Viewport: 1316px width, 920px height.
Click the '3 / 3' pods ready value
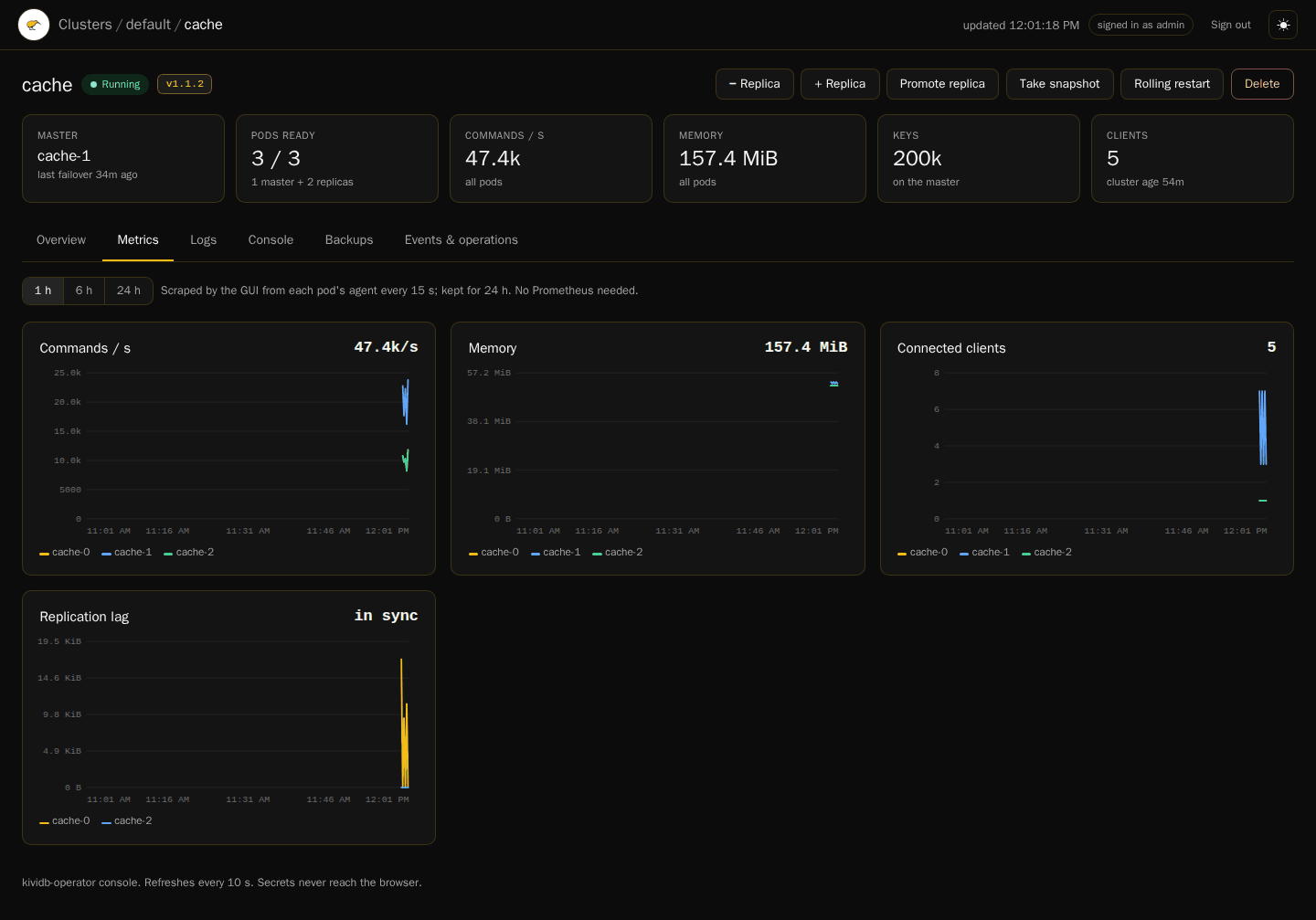[x=276, y=159]
